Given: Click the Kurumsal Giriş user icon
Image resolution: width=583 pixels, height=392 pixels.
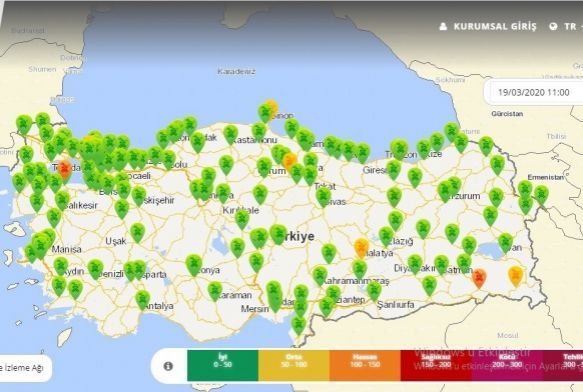Looking at the screenshot, I should [443, 26].
